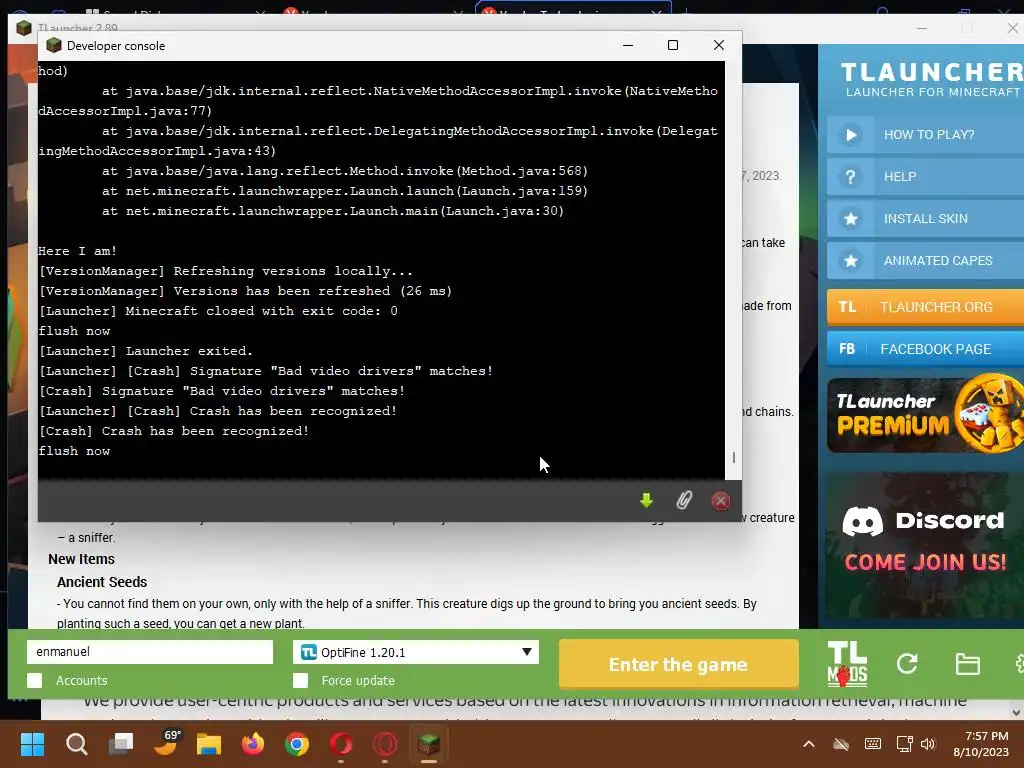This screenshot has height=768, width=1024.
Task: Open HOW TO PLAY? sidebar item
Action: tap(925, 135)
